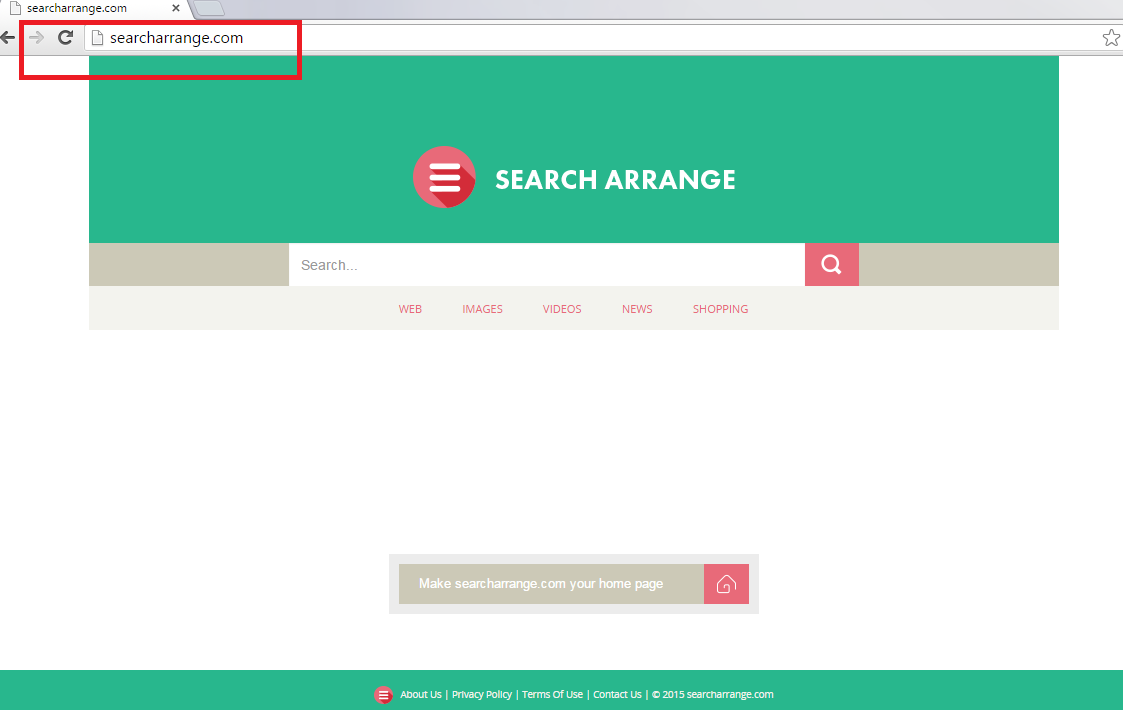
Task: Switch to SHOPPING search category
Action: (720, 309)
